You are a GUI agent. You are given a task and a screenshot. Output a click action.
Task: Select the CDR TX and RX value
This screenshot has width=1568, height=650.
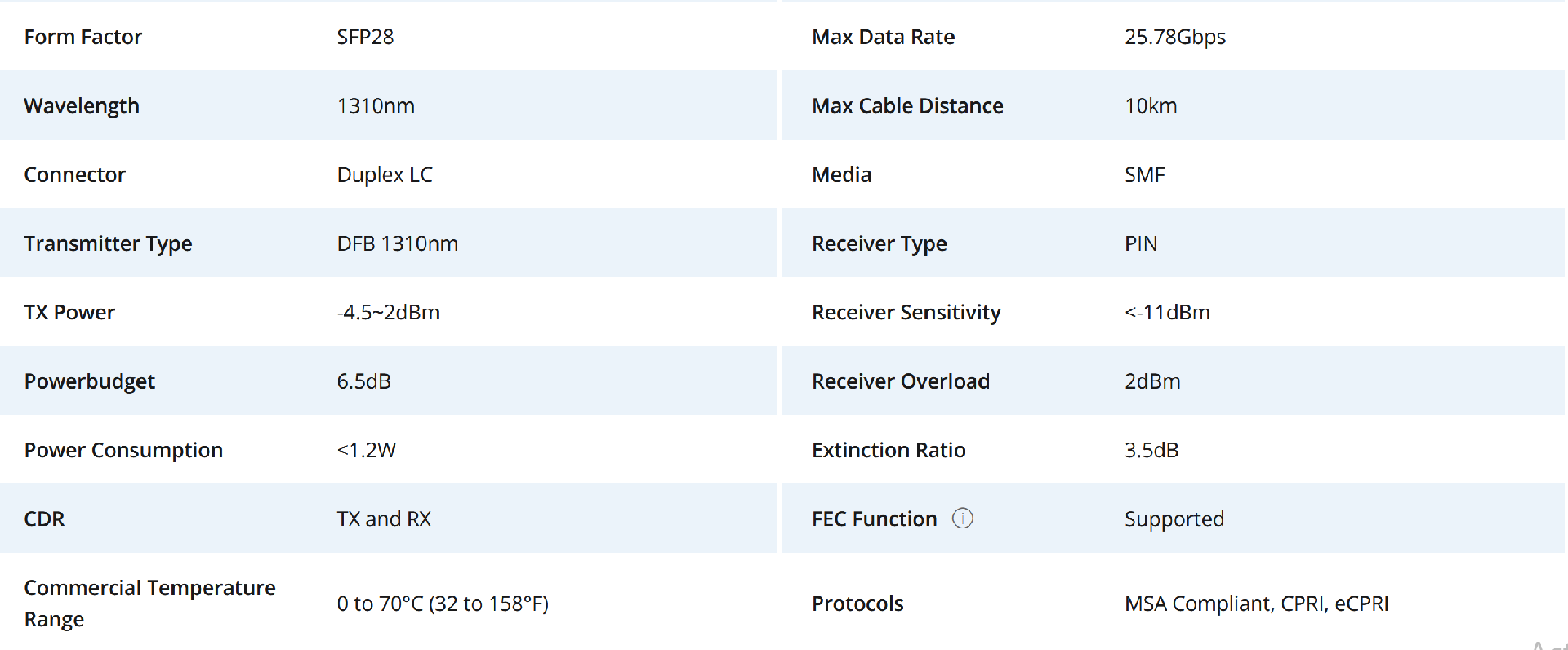click(384, 519)
